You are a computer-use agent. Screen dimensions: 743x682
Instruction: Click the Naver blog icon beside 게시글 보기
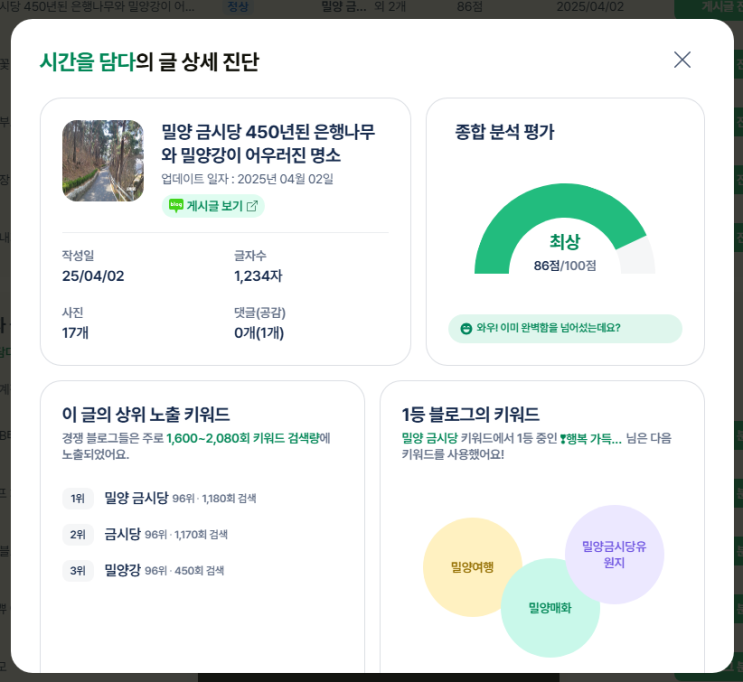coord(176,206)
